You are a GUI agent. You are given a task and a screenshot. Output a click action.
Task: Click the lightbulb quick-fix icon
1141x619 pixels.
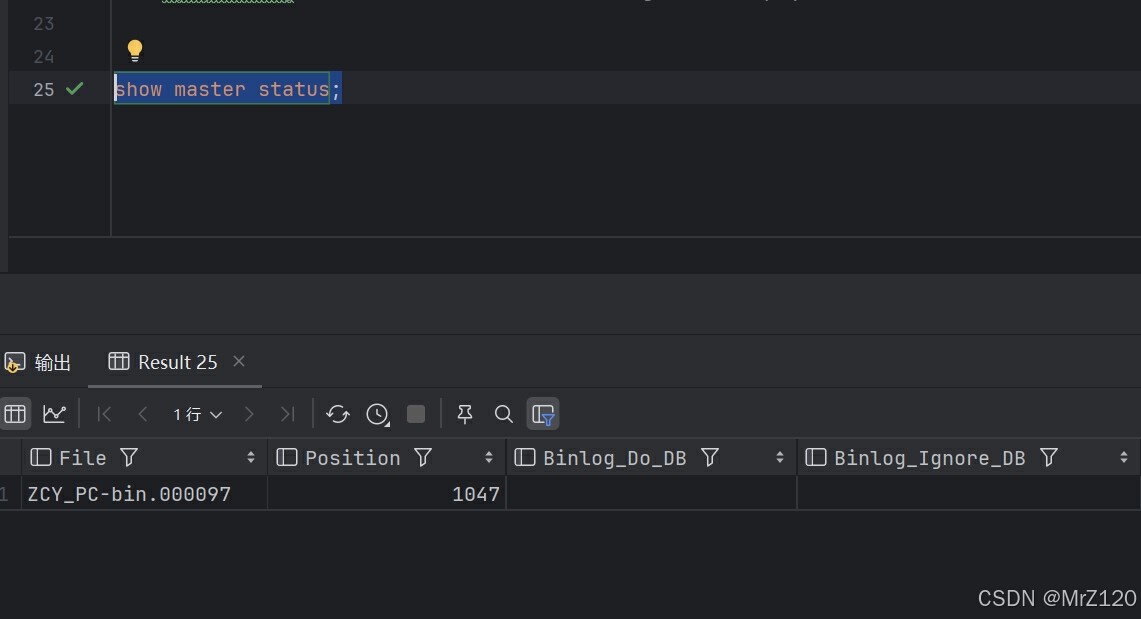click(135, 50)
